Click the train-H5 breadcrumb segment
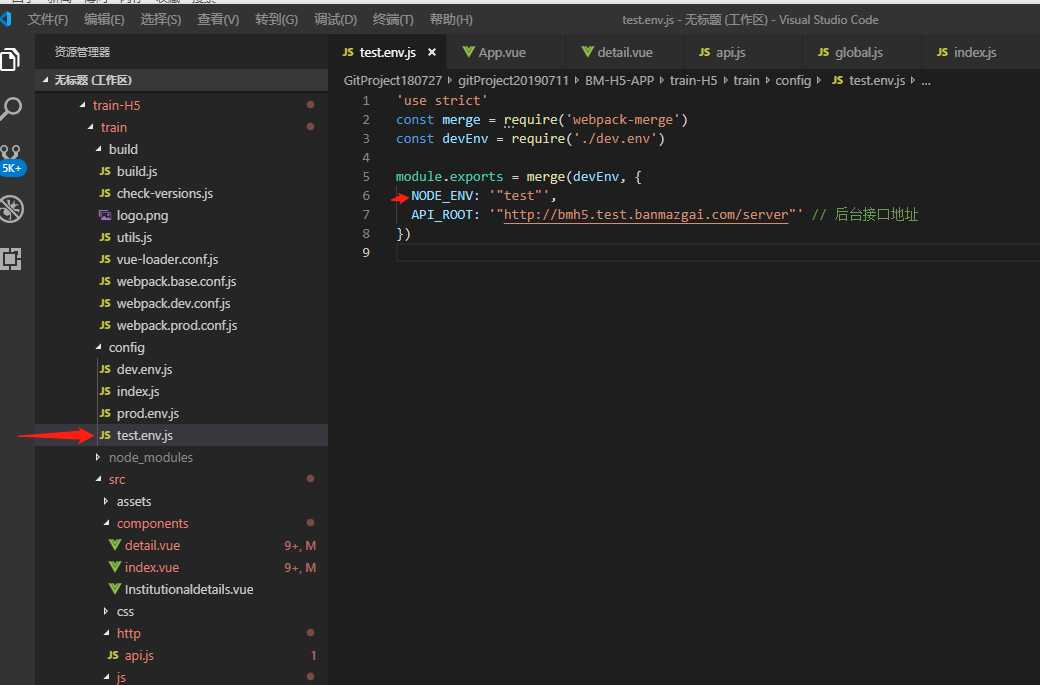 click(693, 80)
